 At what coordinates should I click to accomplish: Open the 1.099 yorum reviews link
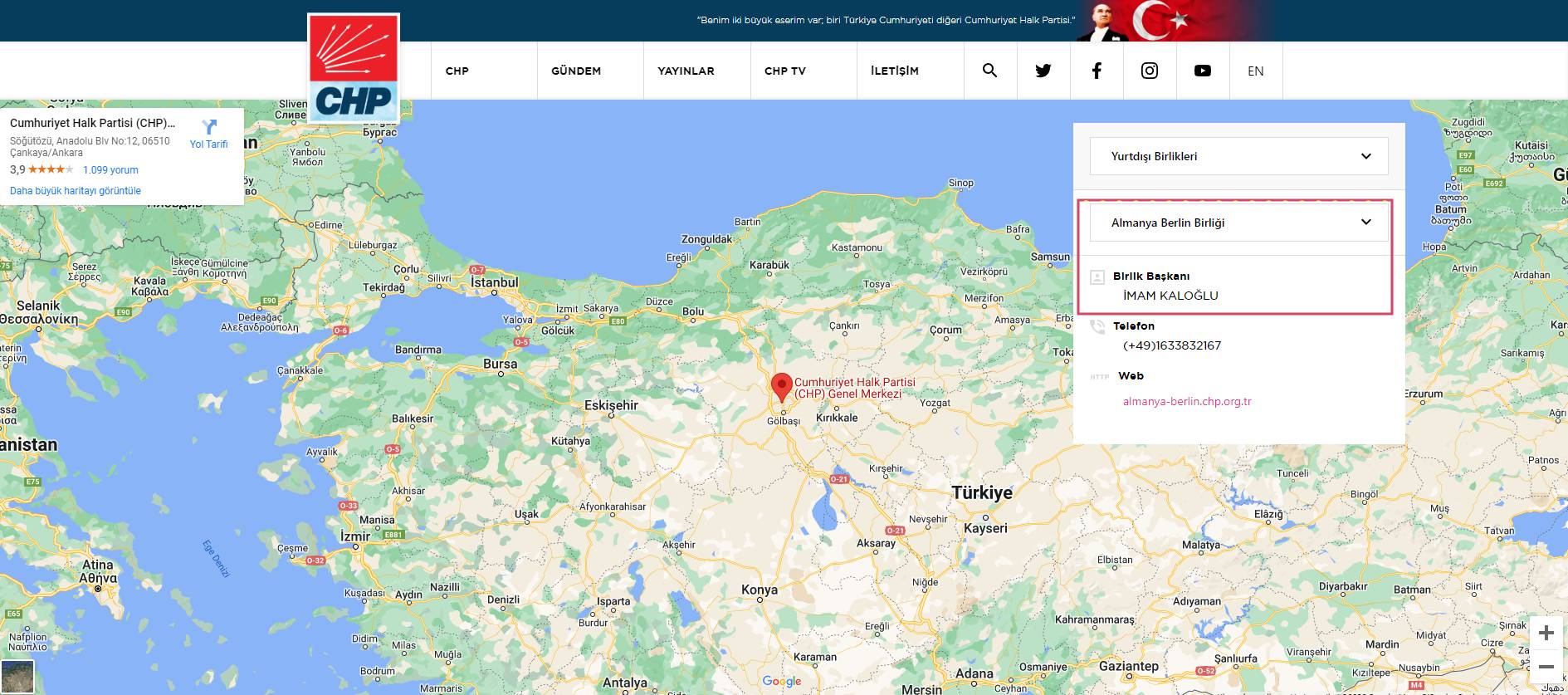click(x=110, y=170)
